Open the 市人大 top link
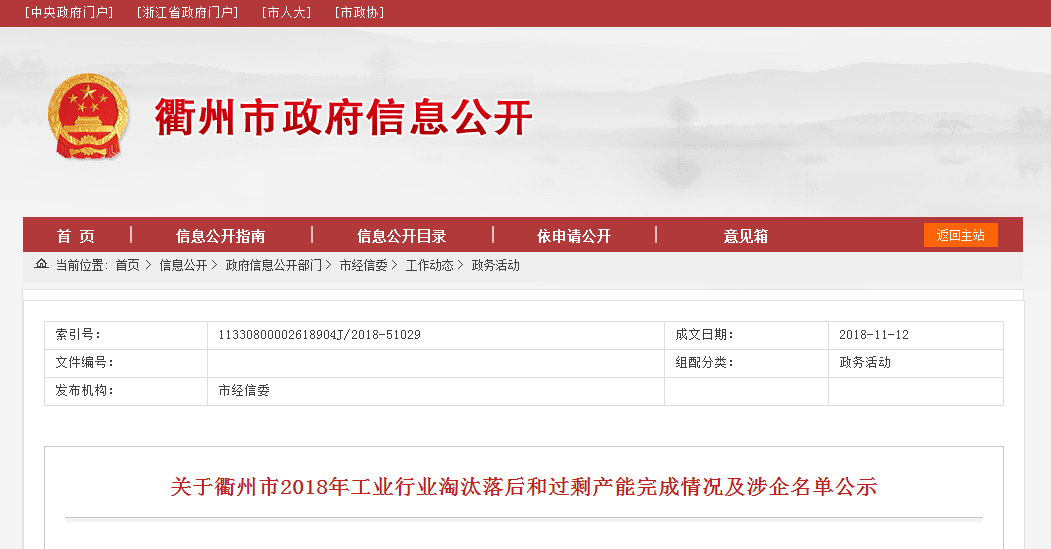 (x=286, y=13)
